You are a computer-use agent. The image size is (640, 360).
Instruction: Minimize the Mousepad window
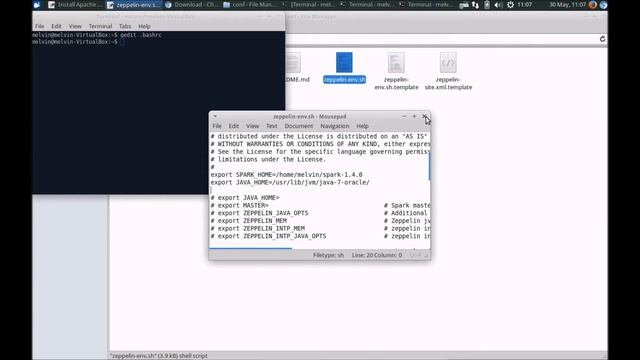(x=404, y=116)
